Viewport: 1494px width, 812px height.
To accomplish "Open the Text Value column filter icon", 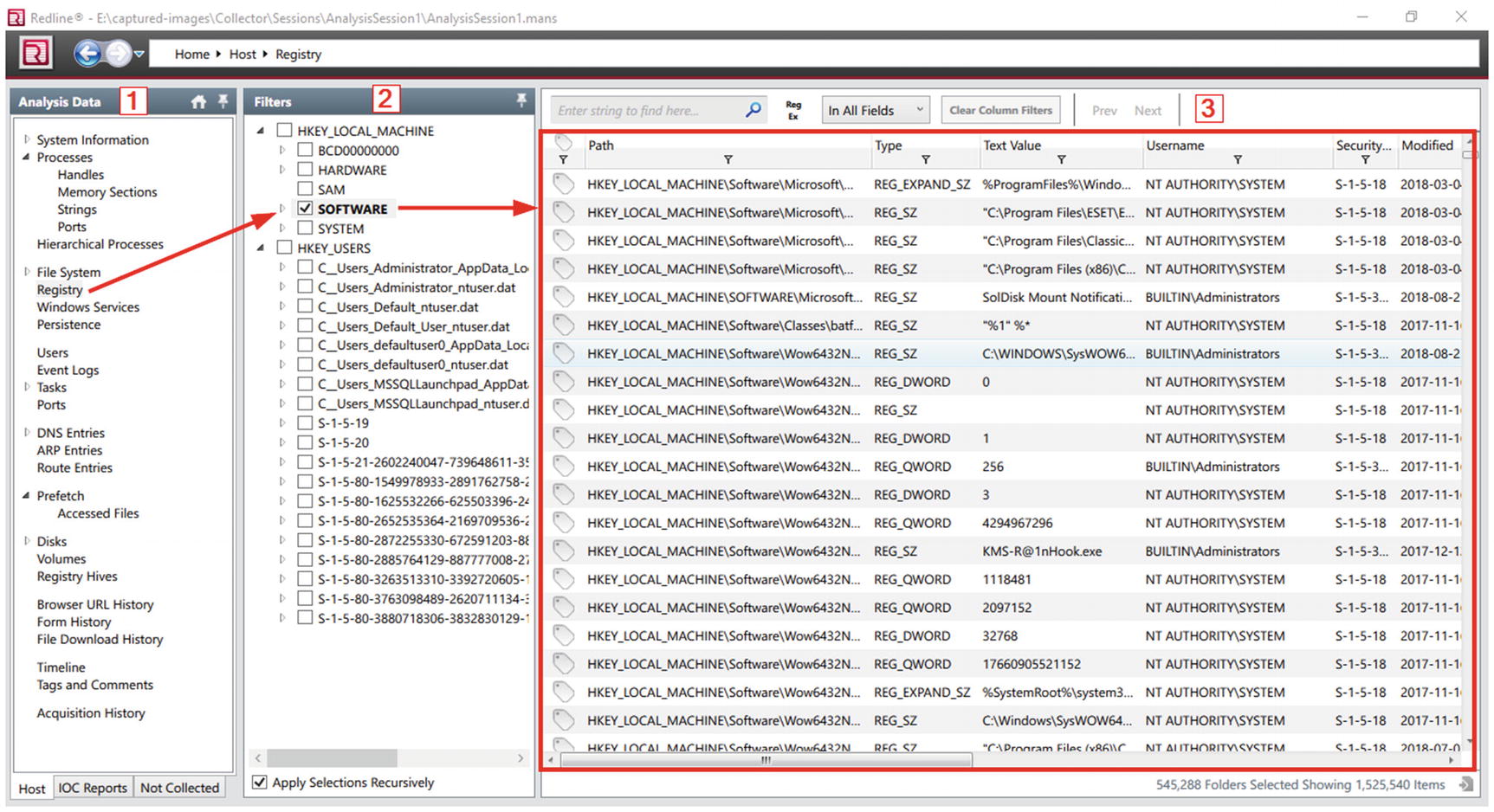I will (1061, 160).
